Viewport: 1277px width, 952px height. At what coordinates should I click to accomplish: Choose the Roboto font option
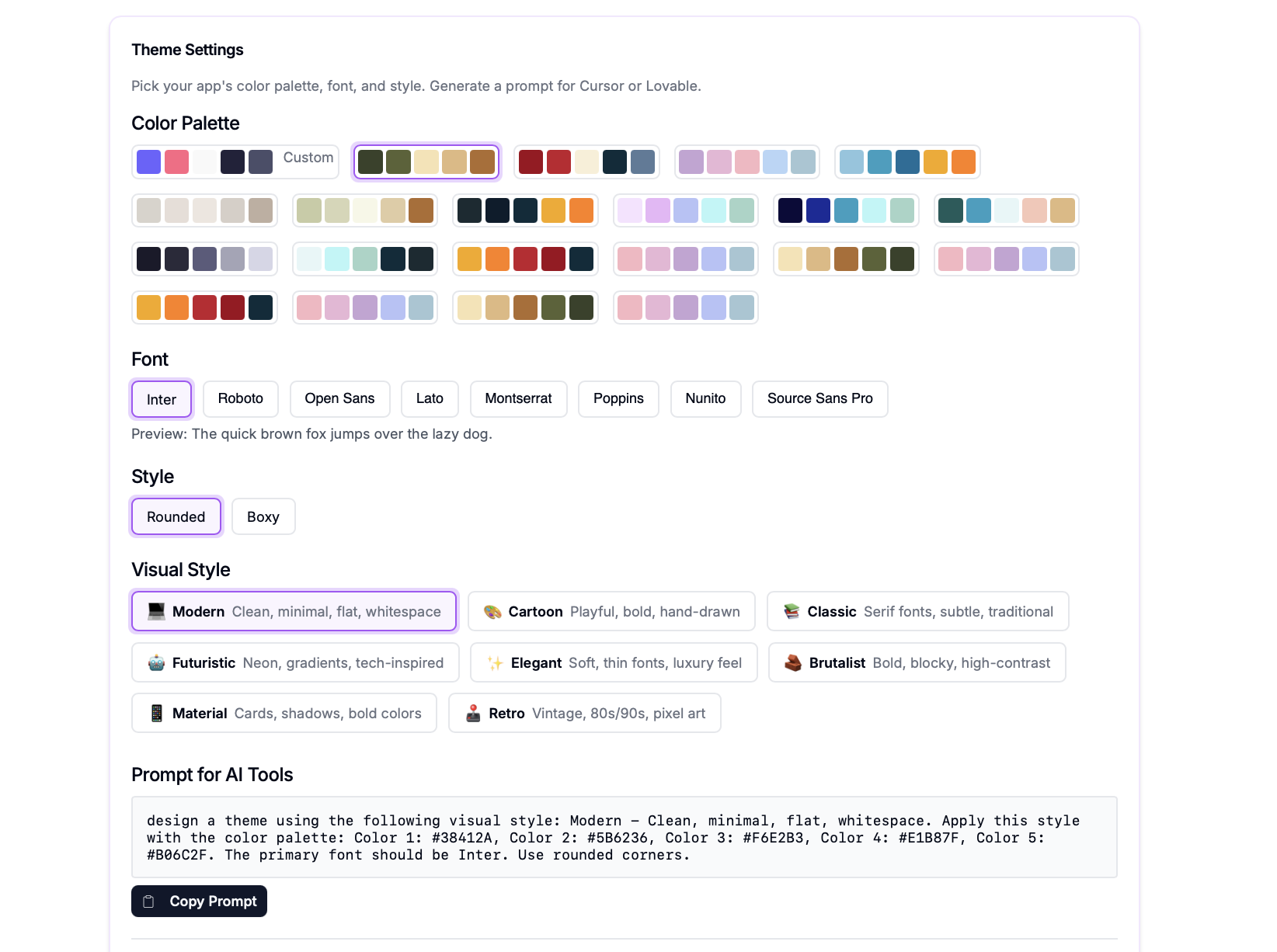pos(241,399)
